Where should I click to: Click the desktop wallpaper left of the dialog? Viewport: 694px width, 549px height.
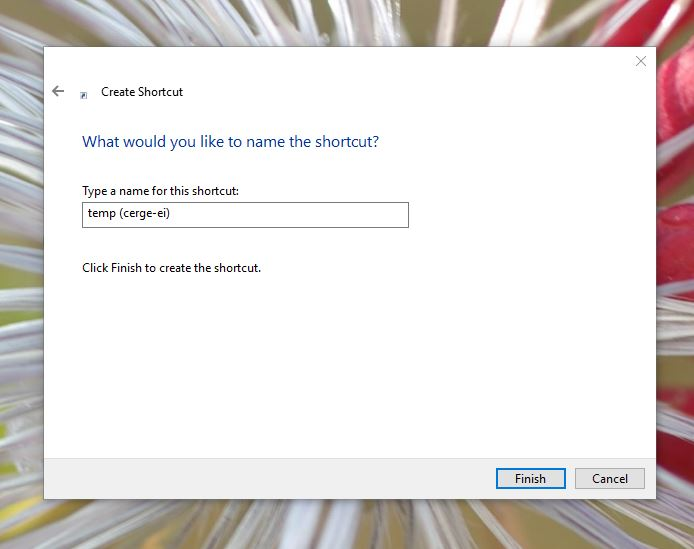tap(20, 300)
